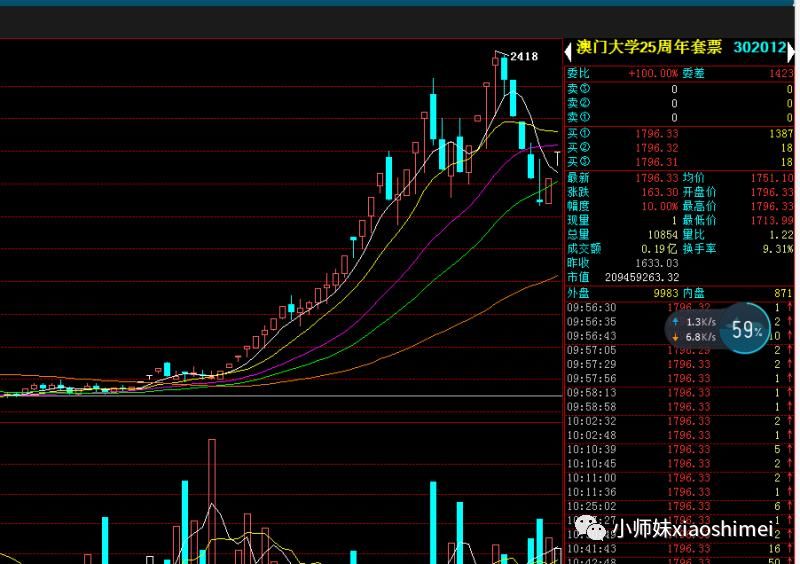
Task: Click the 市值 market value 209459263.32
Action: (x=642, y=278)
